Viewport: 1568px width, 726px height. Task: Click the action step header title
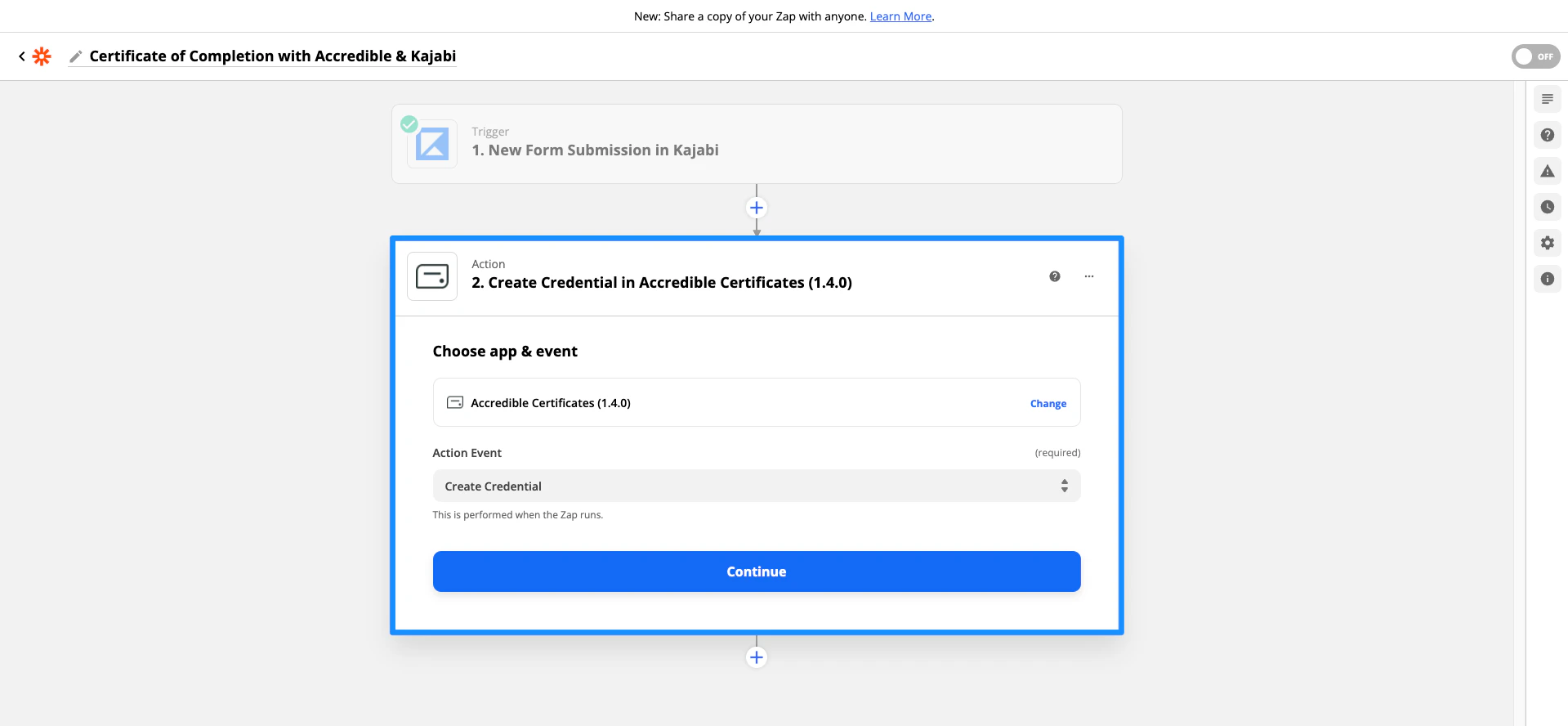point(662,283)
